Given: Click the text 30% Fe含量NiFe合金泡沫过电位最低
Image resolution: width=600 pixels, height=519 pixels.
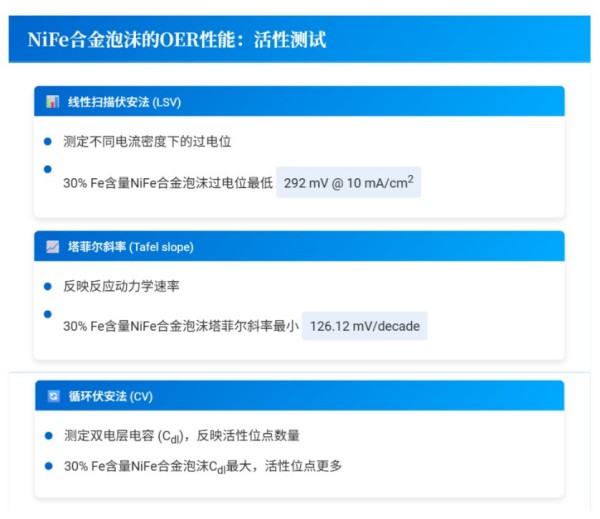Looking at the screenshot, I should click(167, 184).
